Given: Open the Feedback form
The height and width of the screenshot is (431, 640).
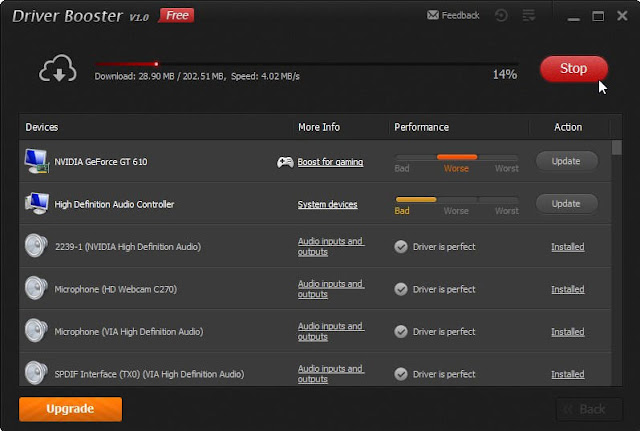Looking at the screenshot, I should pyautogui.click(x=453, y=16).
